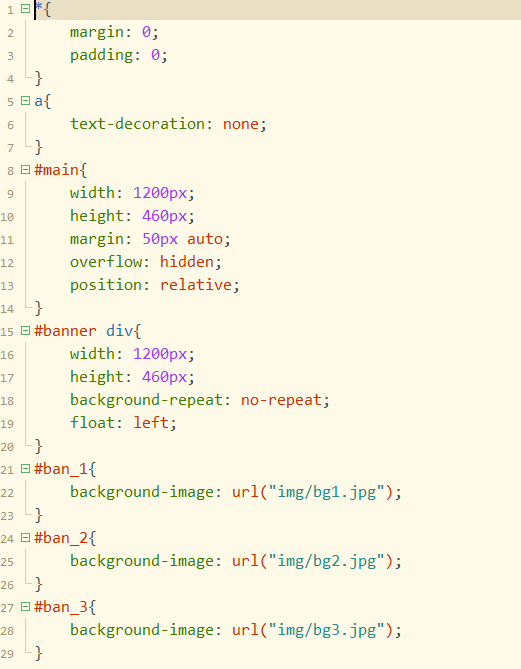Collapse the #ban_1 rule fold marker
The image size is (521, 669).
click(26, 469)
